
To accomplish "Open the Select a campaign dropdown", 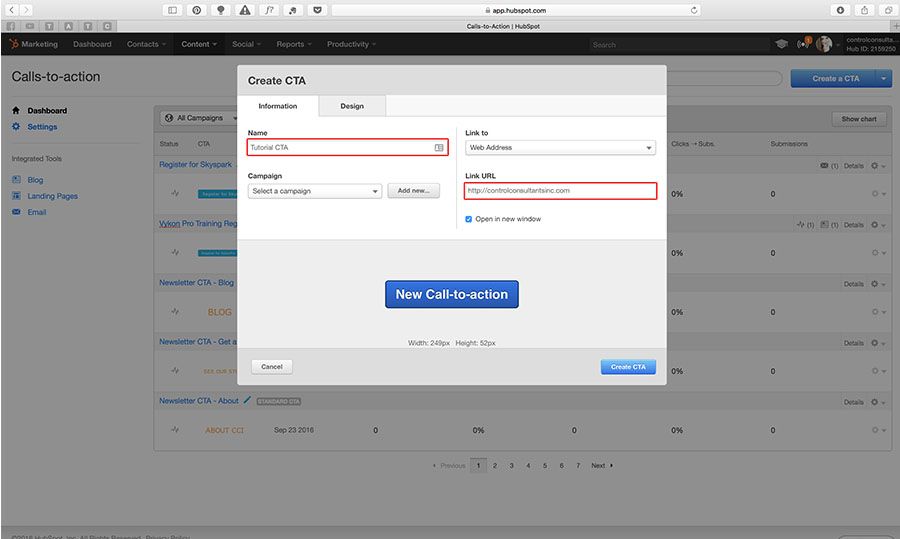I will [315, 191].
